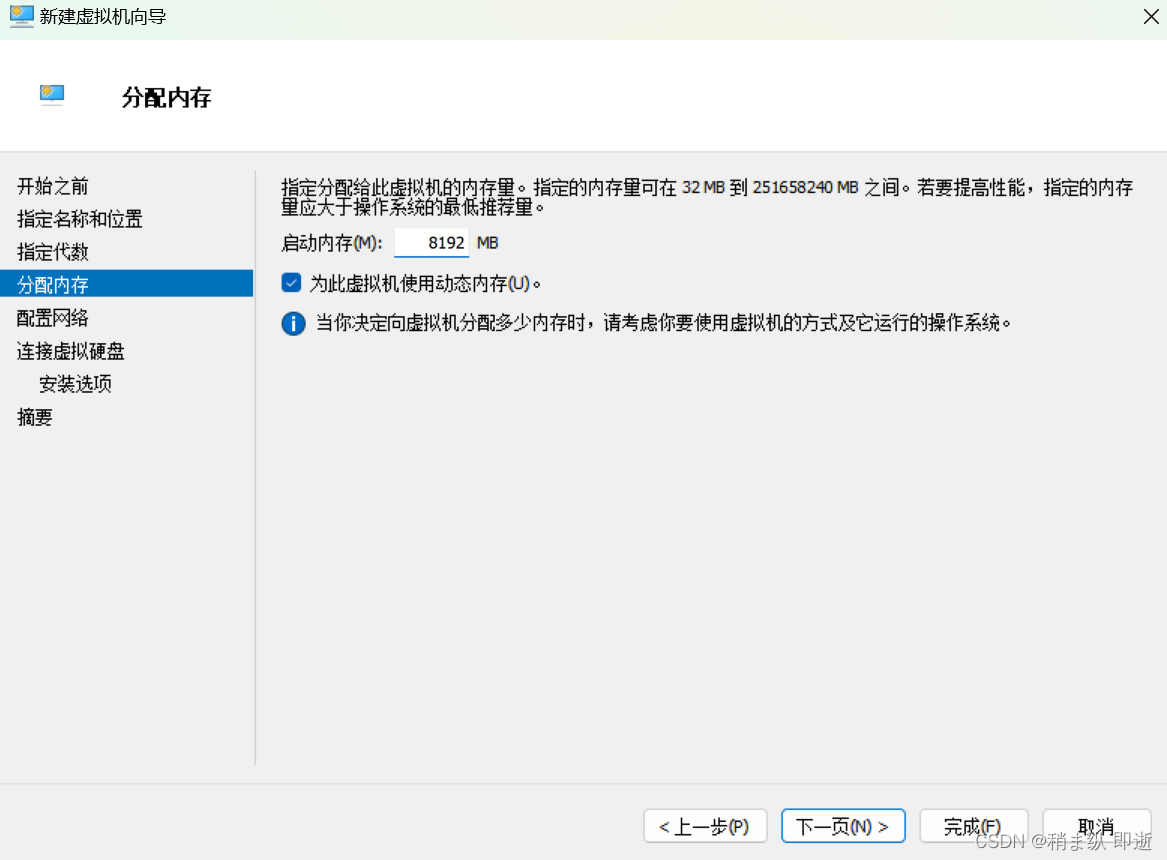
Task: Select the 8192 value in memory box
Action: [x=445, y=242]
